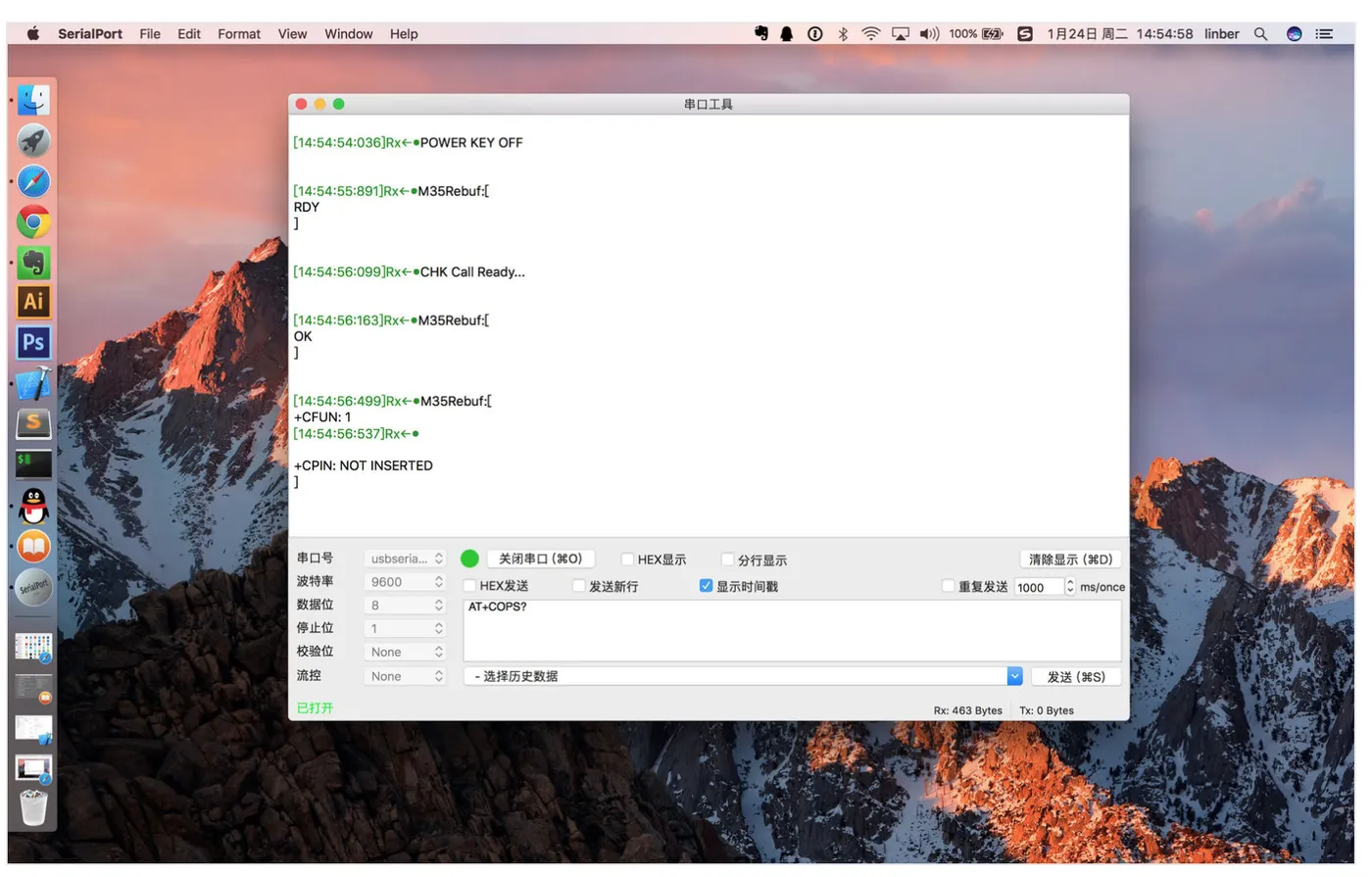Open the 校验位 None dropdown
This screenshot has width=1372, height=877.
click(x=406, y=653)
